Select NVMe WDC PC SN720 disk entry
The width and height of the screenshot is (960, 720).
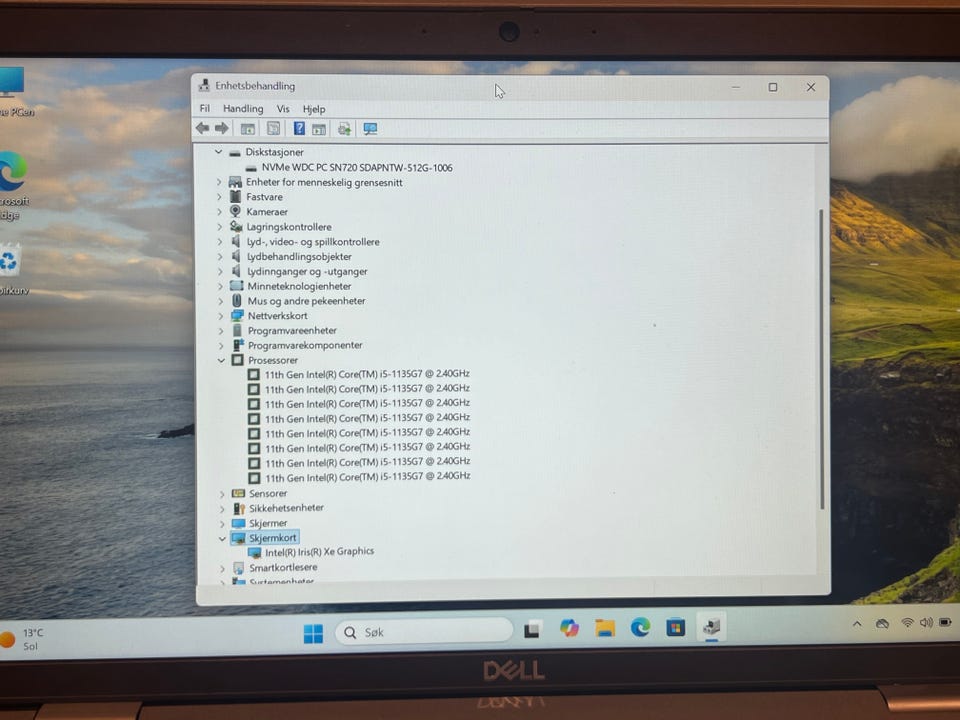[x=357, y=167]
